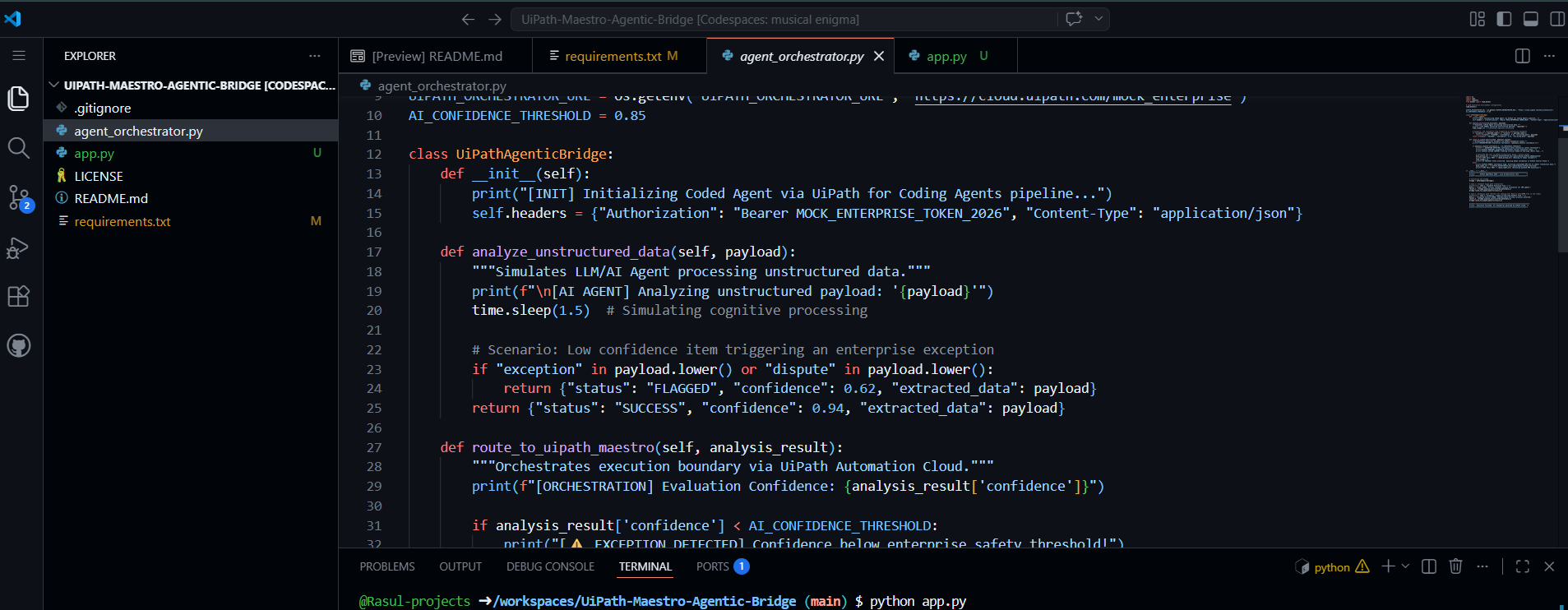Close the bottom panel

coord(1549,566)
